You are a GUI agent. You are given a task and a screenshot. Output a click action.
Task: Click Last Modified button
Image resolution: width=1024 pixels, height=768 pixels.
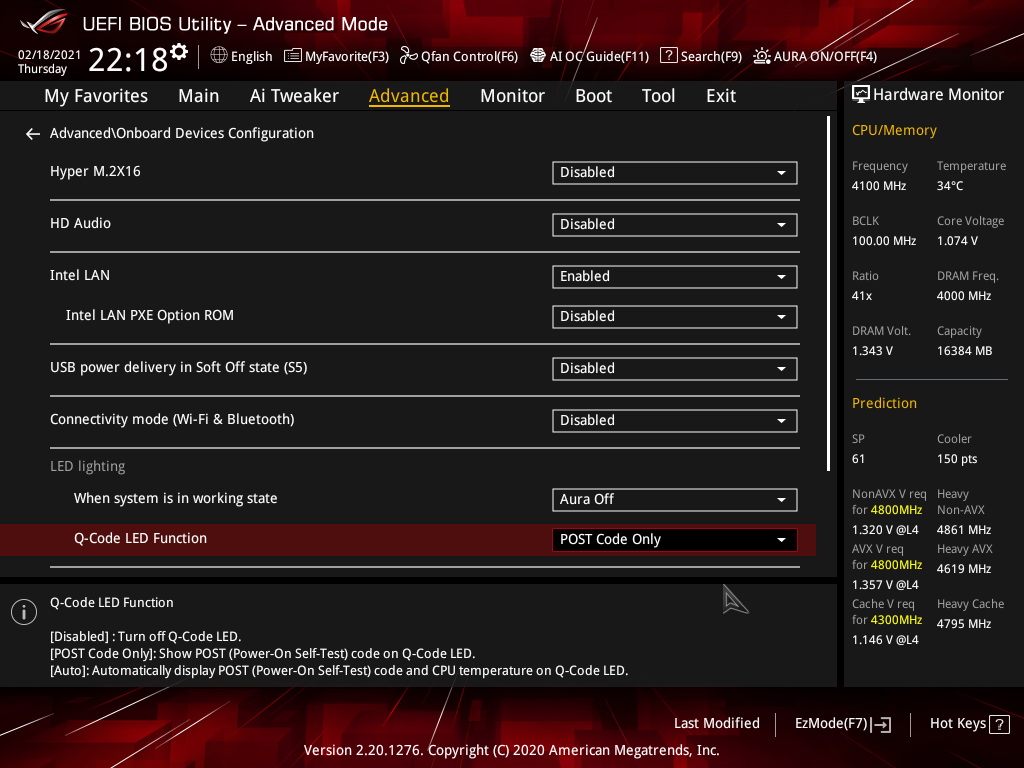coord(716,724)
